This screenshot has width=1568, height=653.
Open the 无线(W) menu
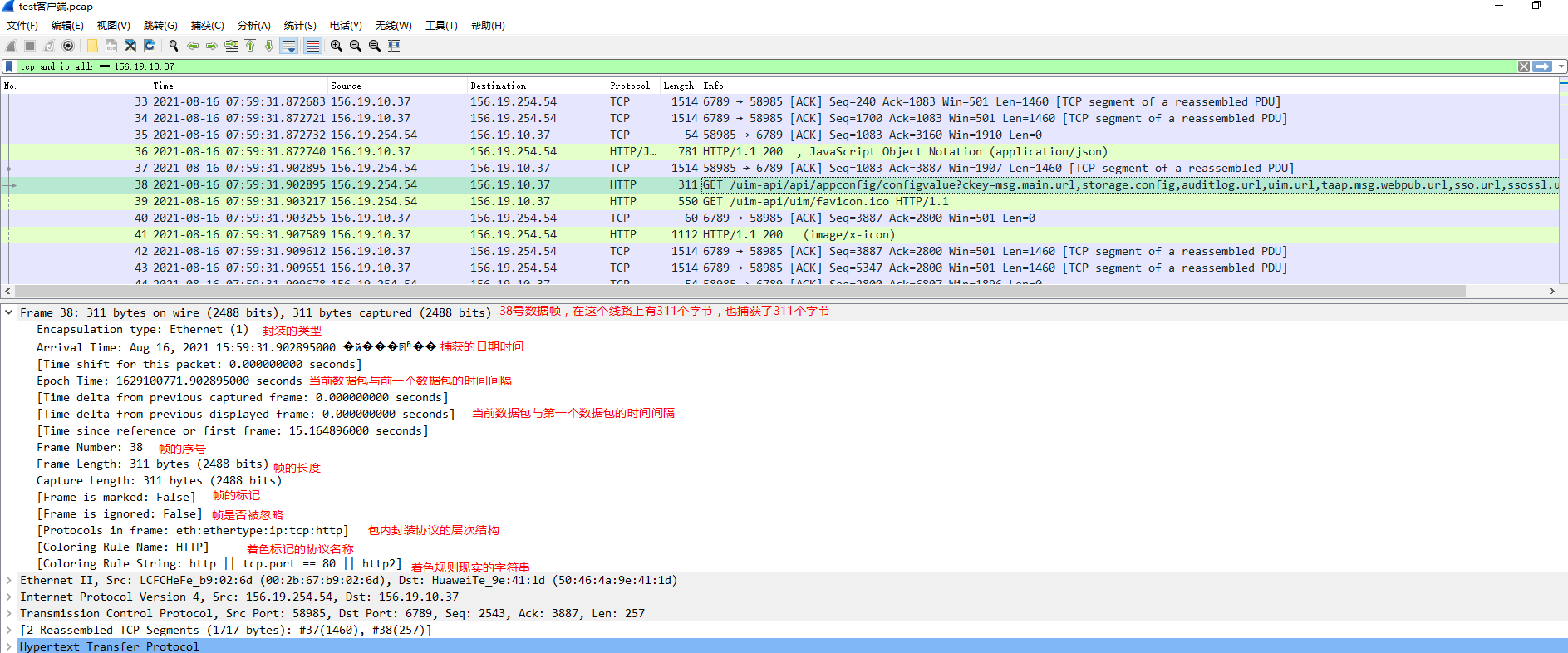tap(393, 26)
